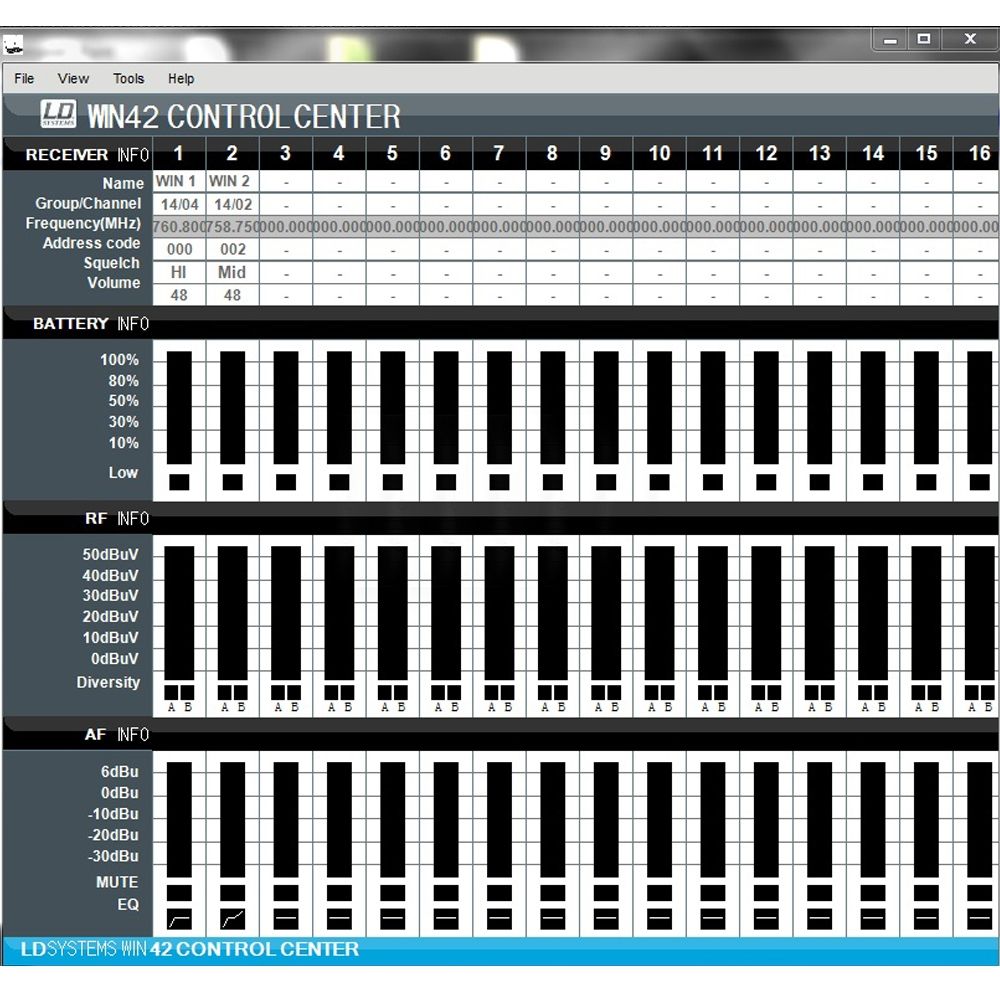The width and height of the screenshot is (1000, 1000).
Task: Click the EQ curve icon for receiver 2
Action: tap(232, 917)
